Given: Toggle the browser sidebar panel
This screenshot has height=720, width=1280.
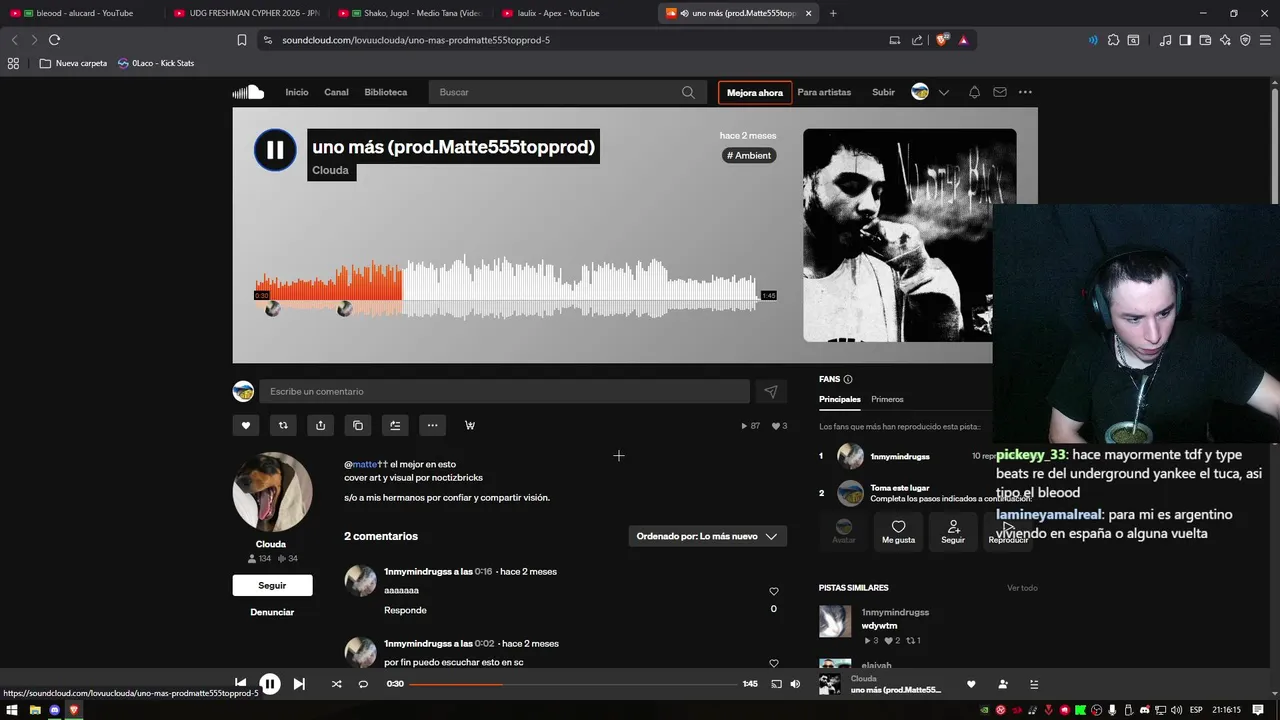Looking at the screenshot, I should tap(1185, 40).
